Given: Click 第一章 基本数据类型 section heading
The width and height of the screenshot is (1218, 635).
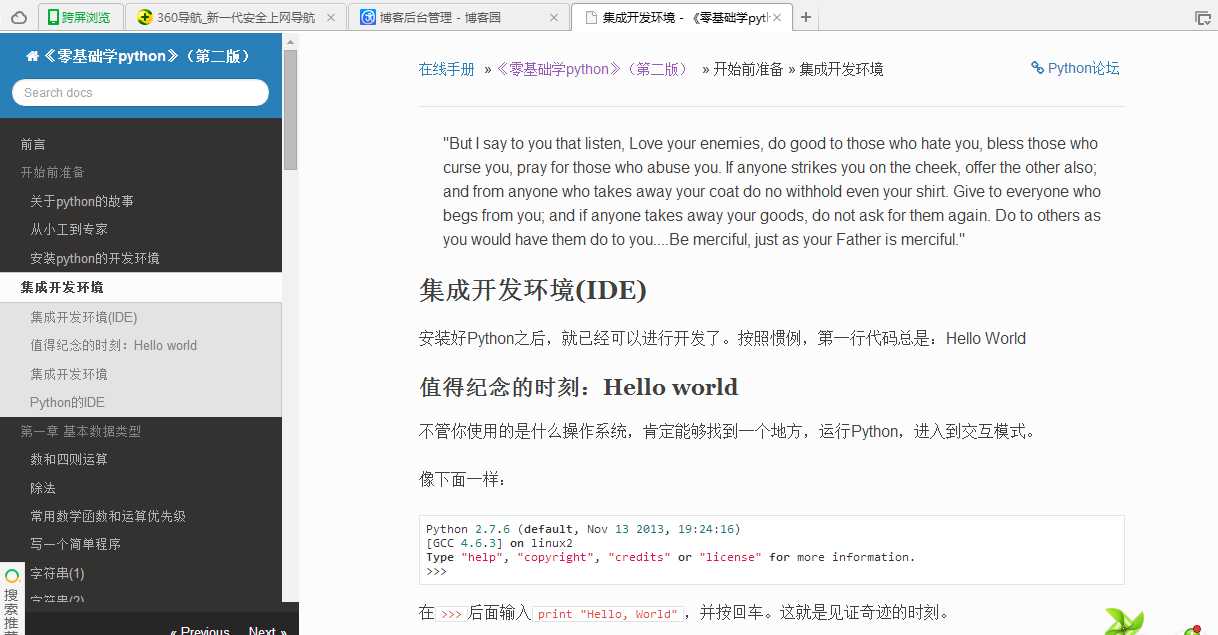Looking at the screenshot, I should [81, 431].
